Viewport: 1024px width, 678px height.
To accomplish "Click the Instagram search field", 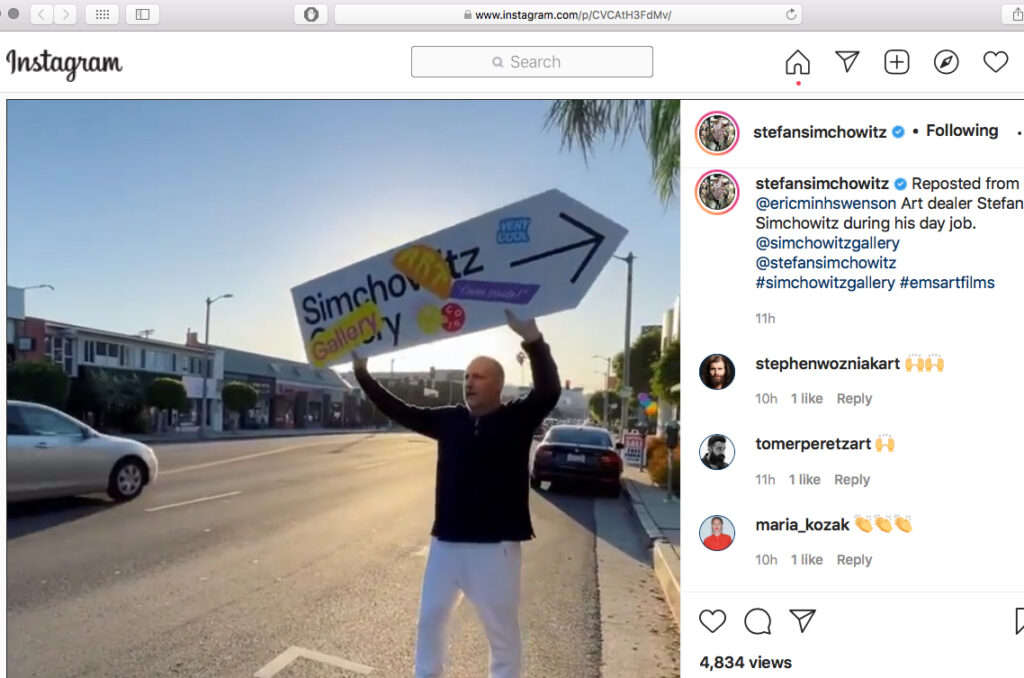I will [532, 62].
